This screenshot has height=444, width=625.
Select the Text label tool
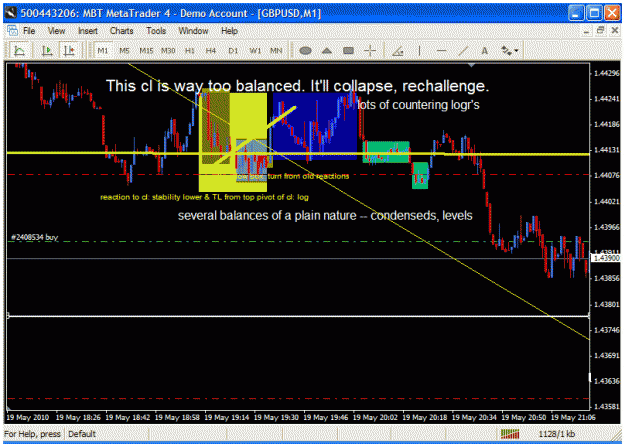(485, 51)
